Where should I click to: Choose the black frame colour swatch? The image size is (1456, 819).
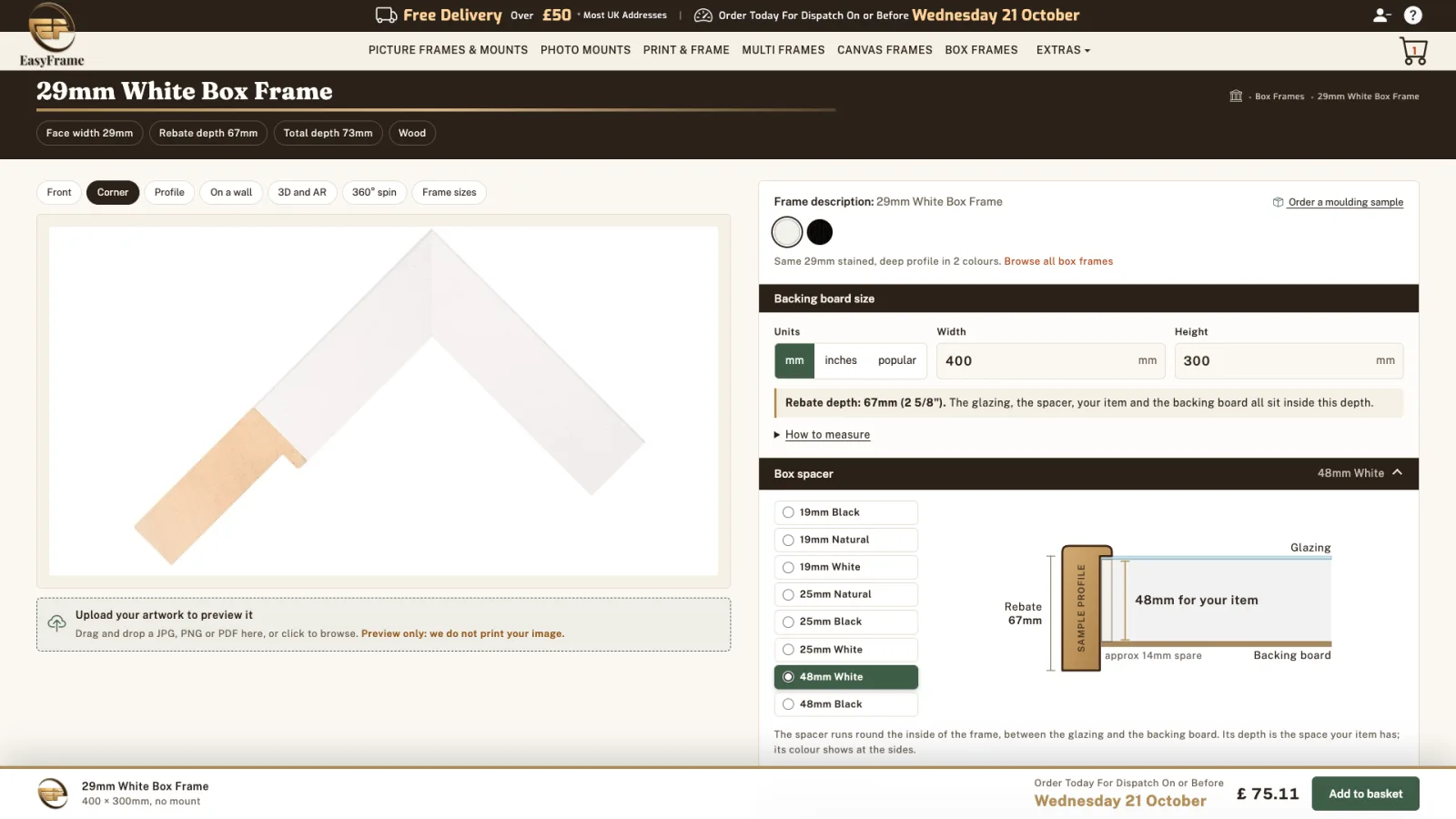(820, 232)
